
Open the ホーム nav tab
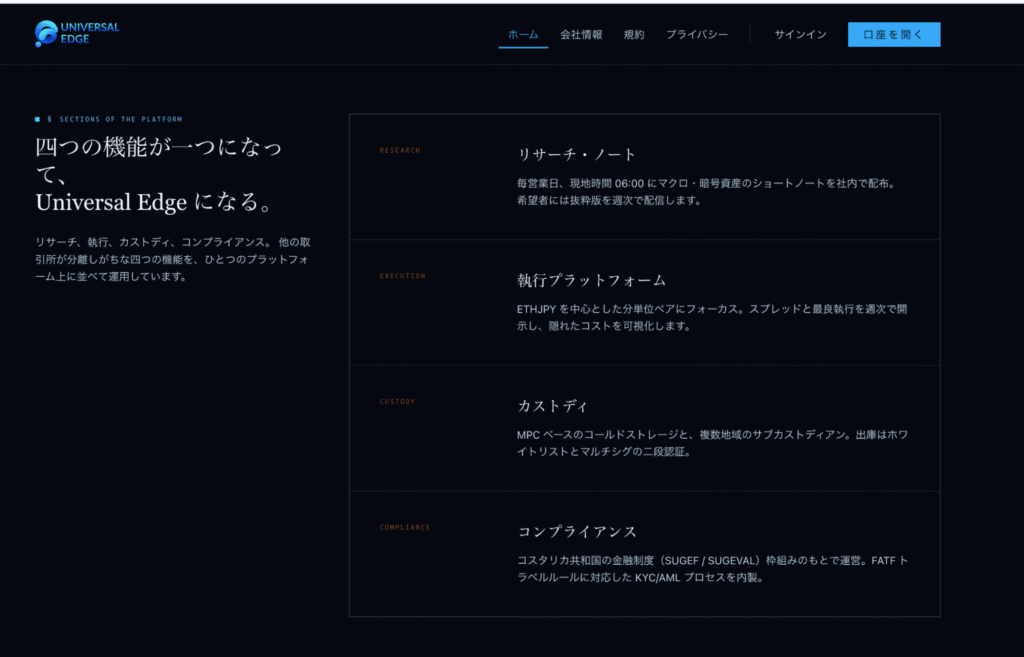523,35
